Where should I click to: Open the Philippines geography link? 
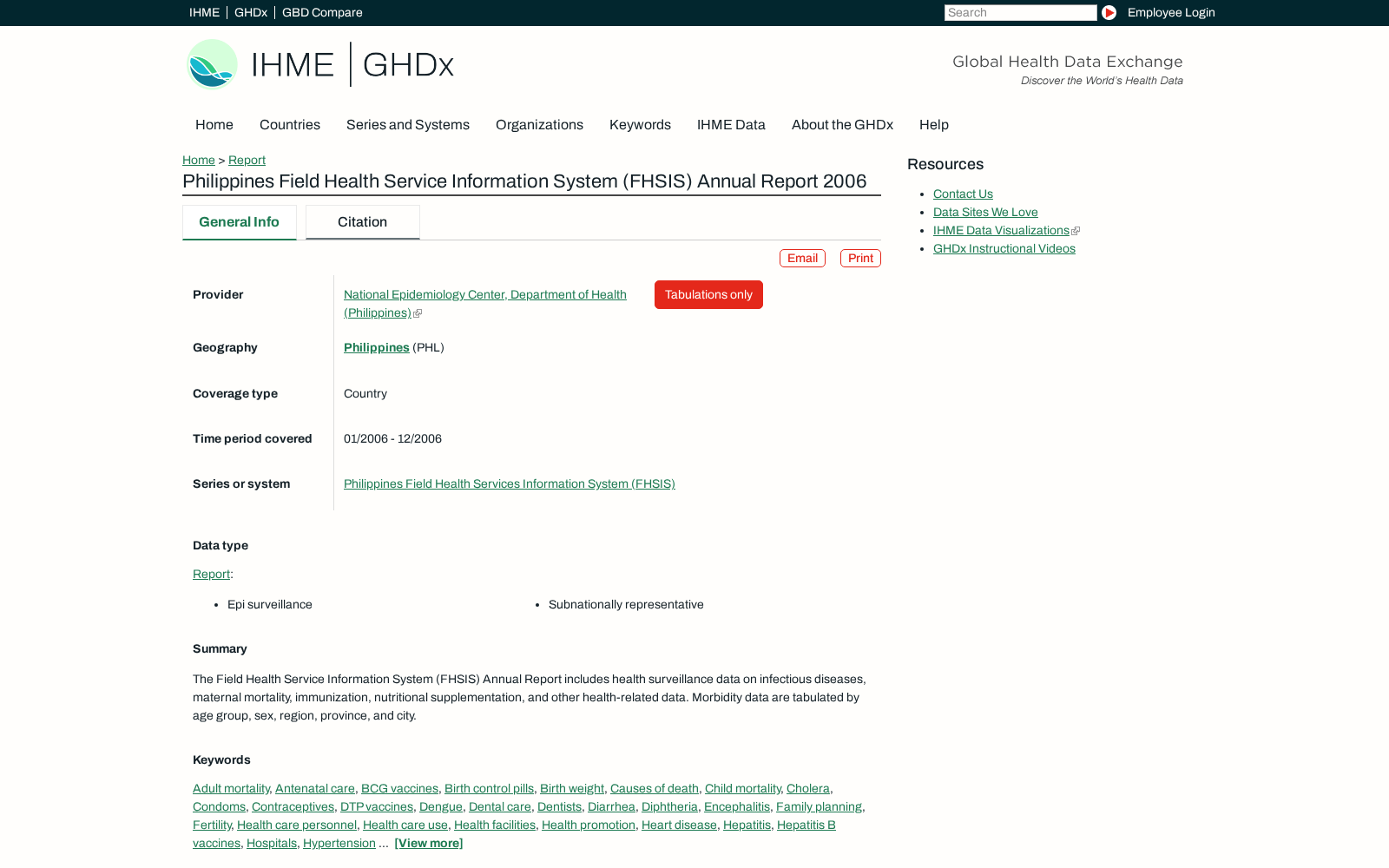pyautogui.click(x=377, y=347)
